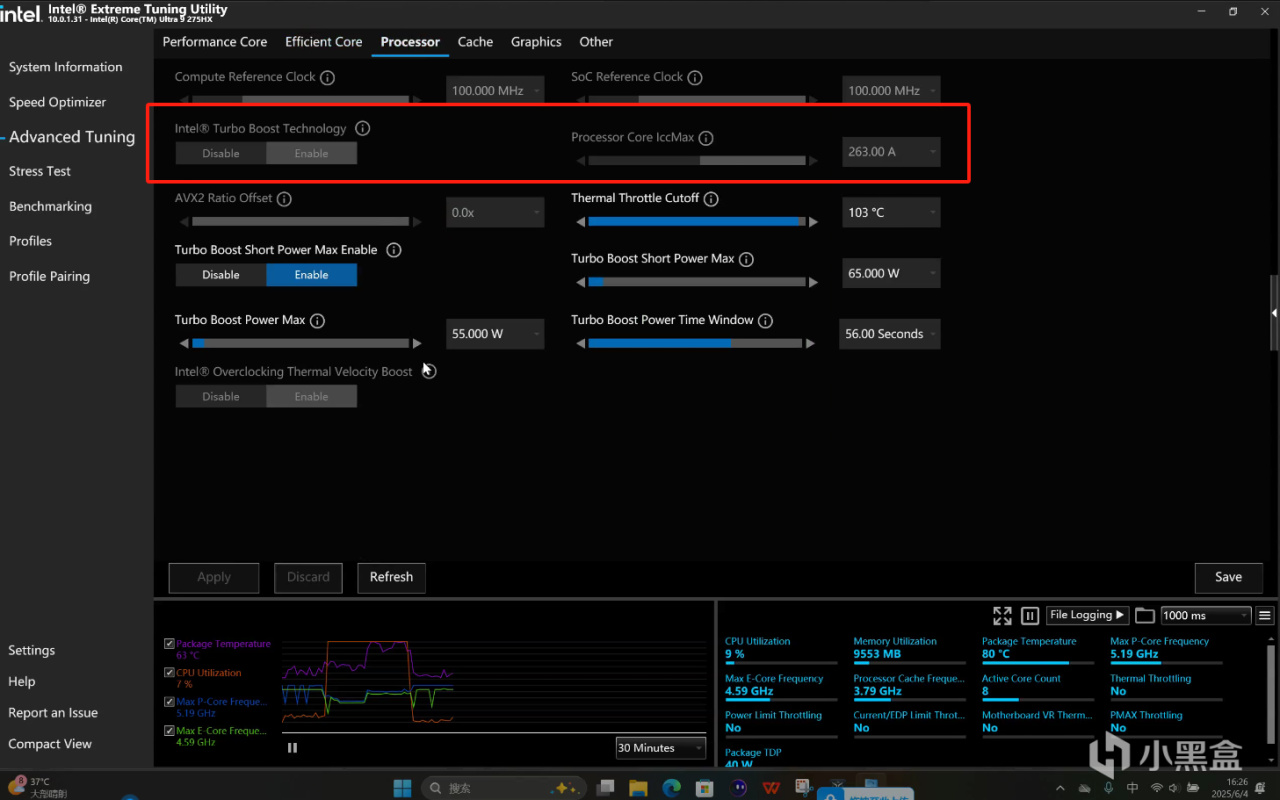
Task: Open the monitor panel hamburger menu
Action: pyautogui.click(x=1265, y=616)
